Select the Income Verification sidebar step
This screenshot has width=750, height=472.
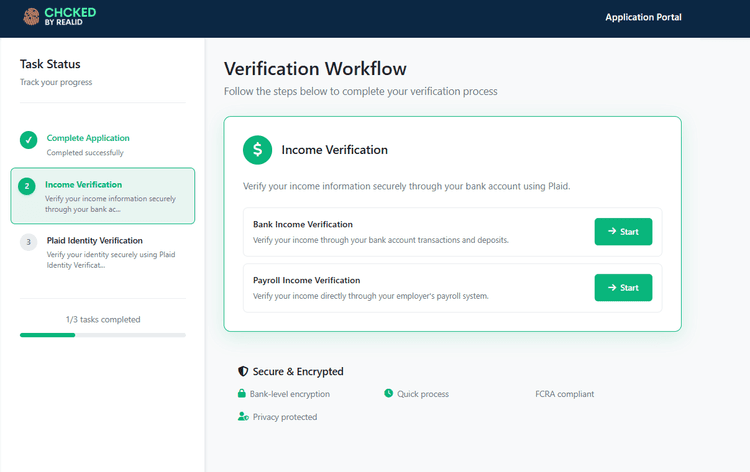[103, 196]
